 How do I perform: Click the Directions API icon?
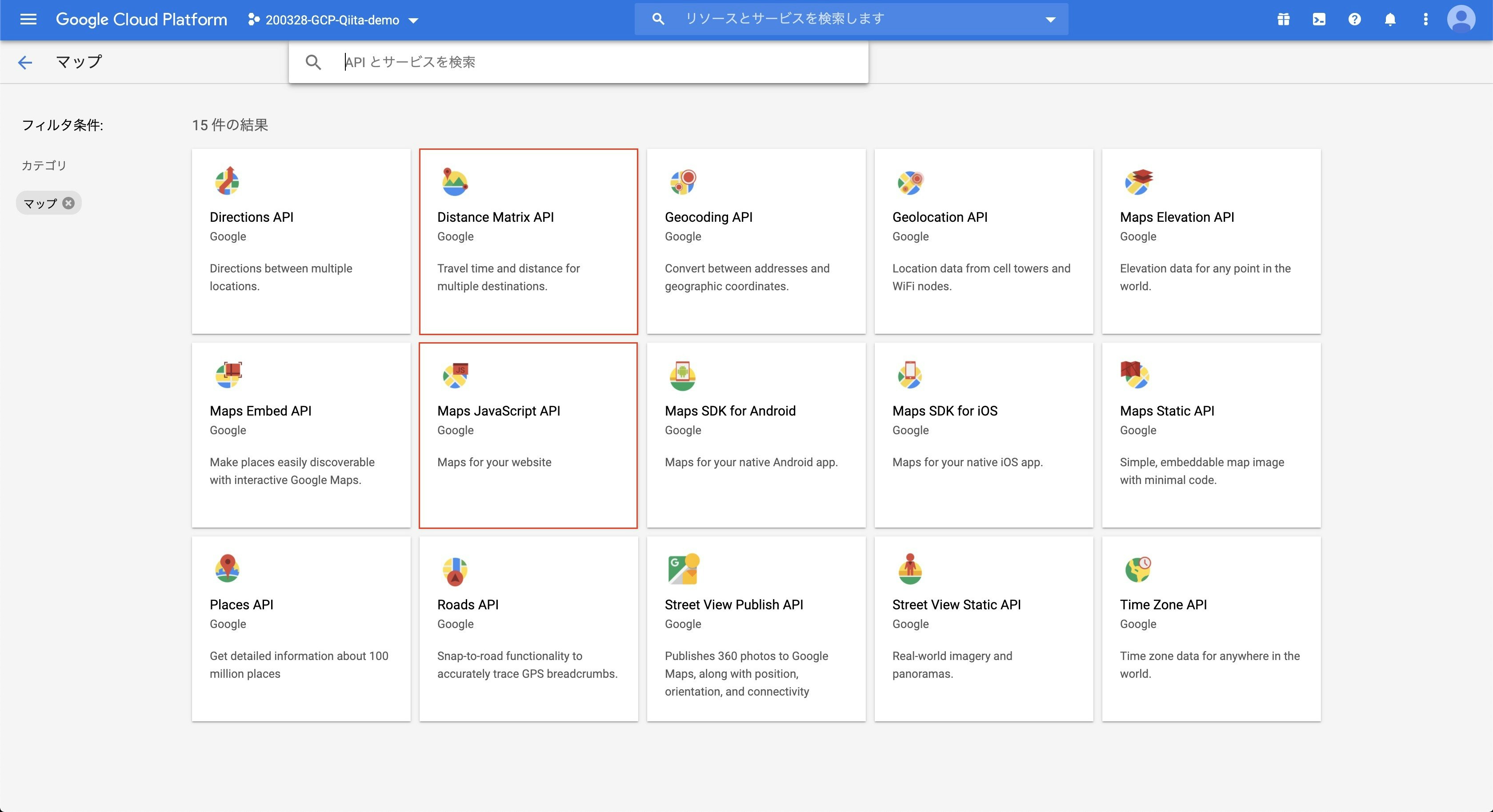click(227, 181)
